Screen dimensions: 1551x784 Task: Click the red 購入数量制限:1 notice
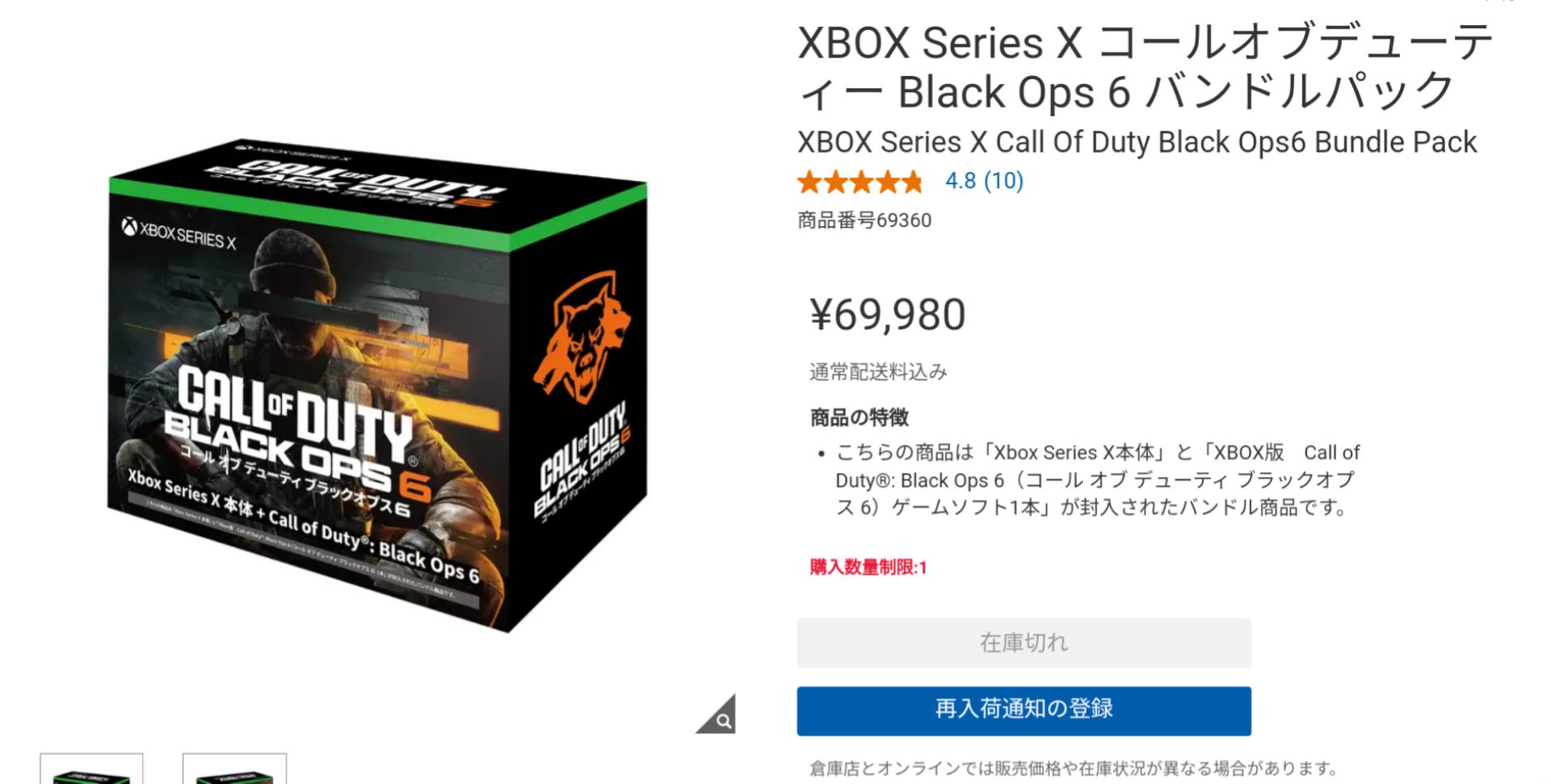868,568
